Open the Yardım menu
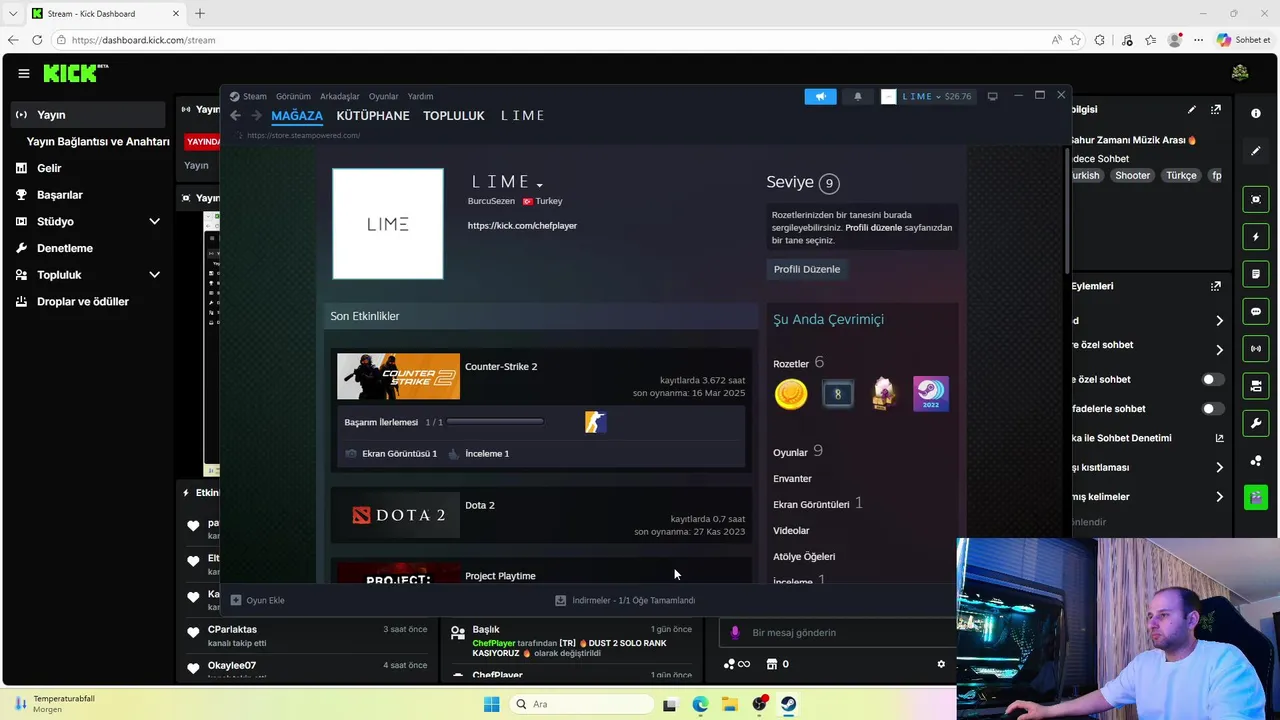This screenshot has width=1280, height=720. [420, 97]
